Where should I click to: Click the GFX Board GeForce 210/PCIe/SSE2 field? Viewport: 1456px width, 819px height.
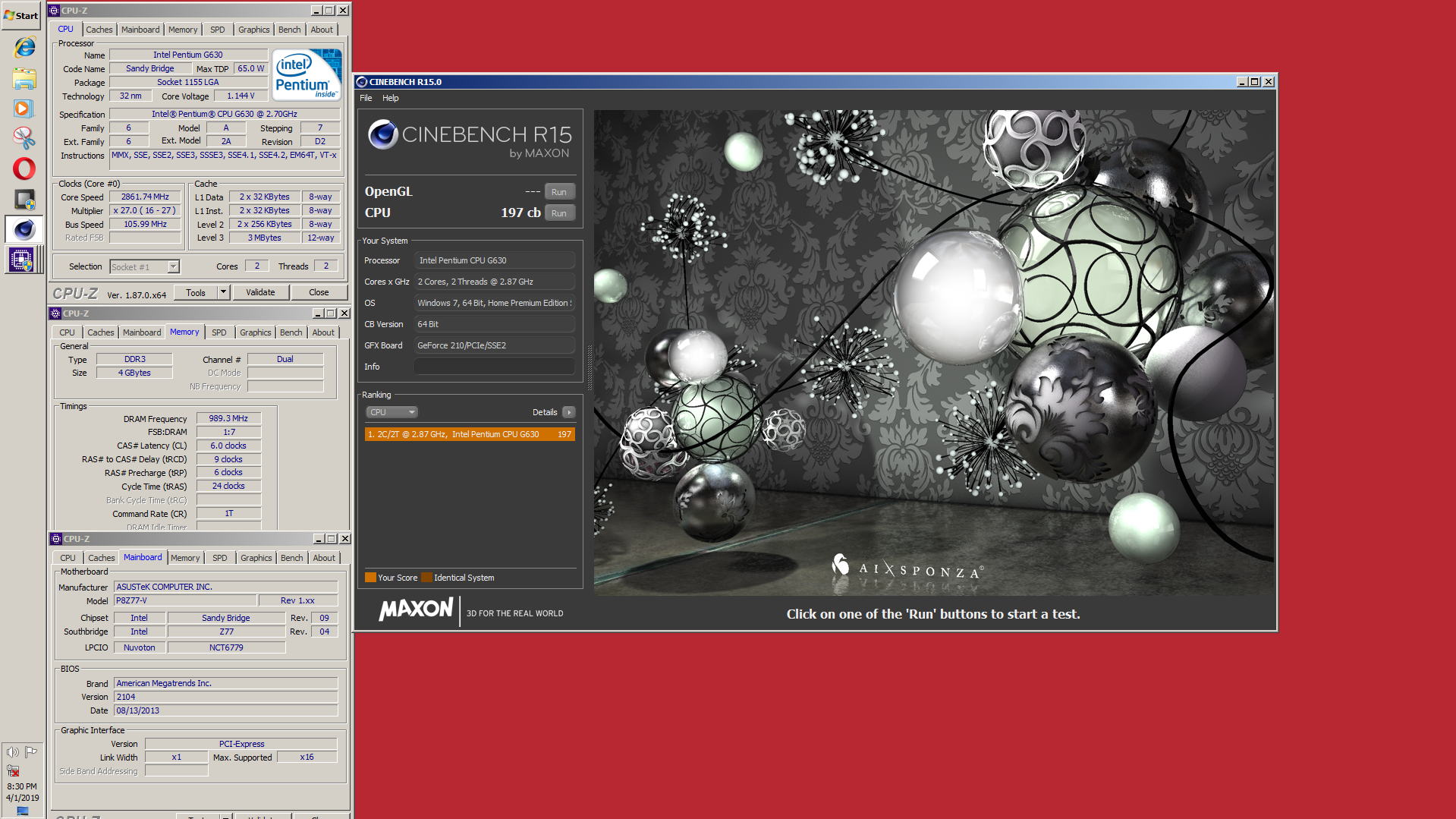pyautogui.click(x=495, y=345)
